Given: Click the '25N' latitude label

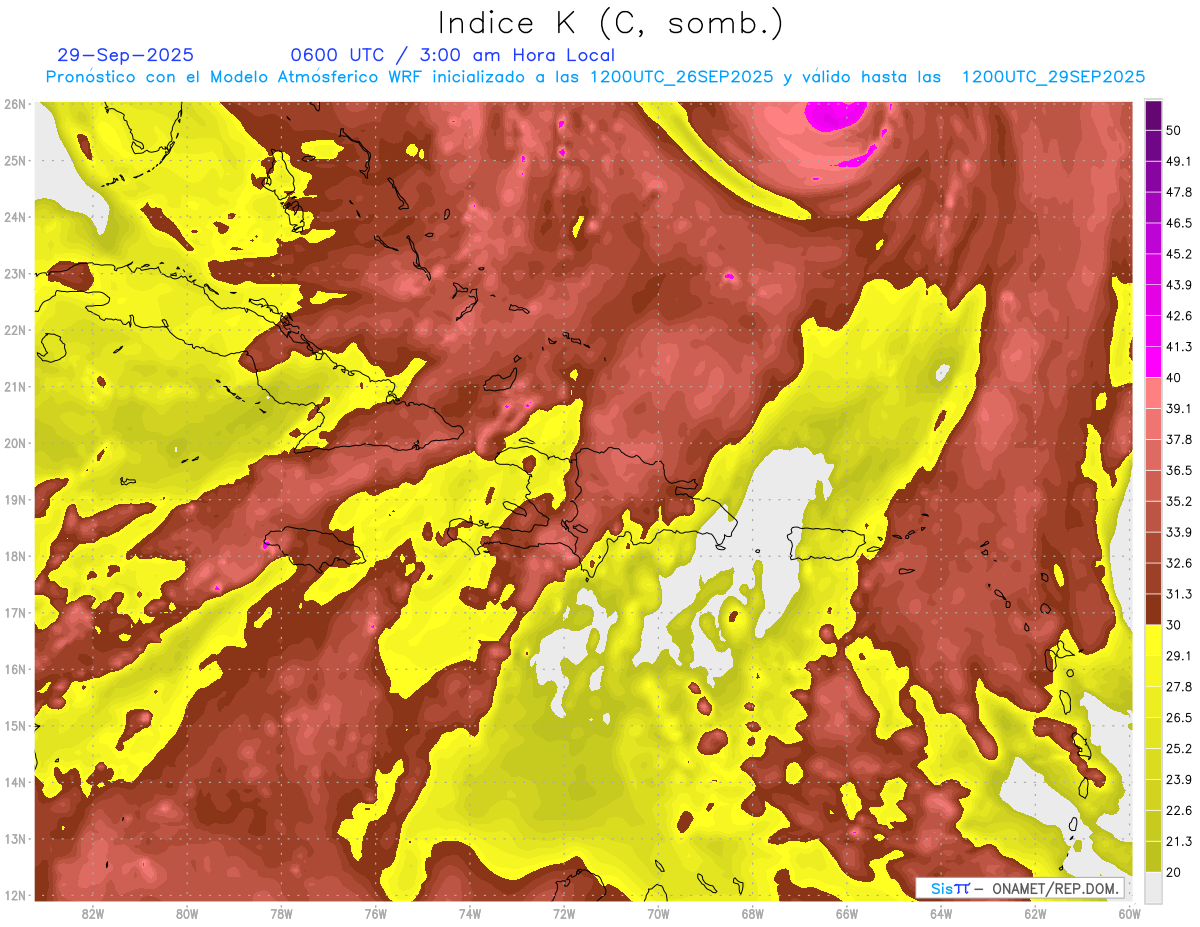Looking at the screenshot, I should [x=14, y=160].
